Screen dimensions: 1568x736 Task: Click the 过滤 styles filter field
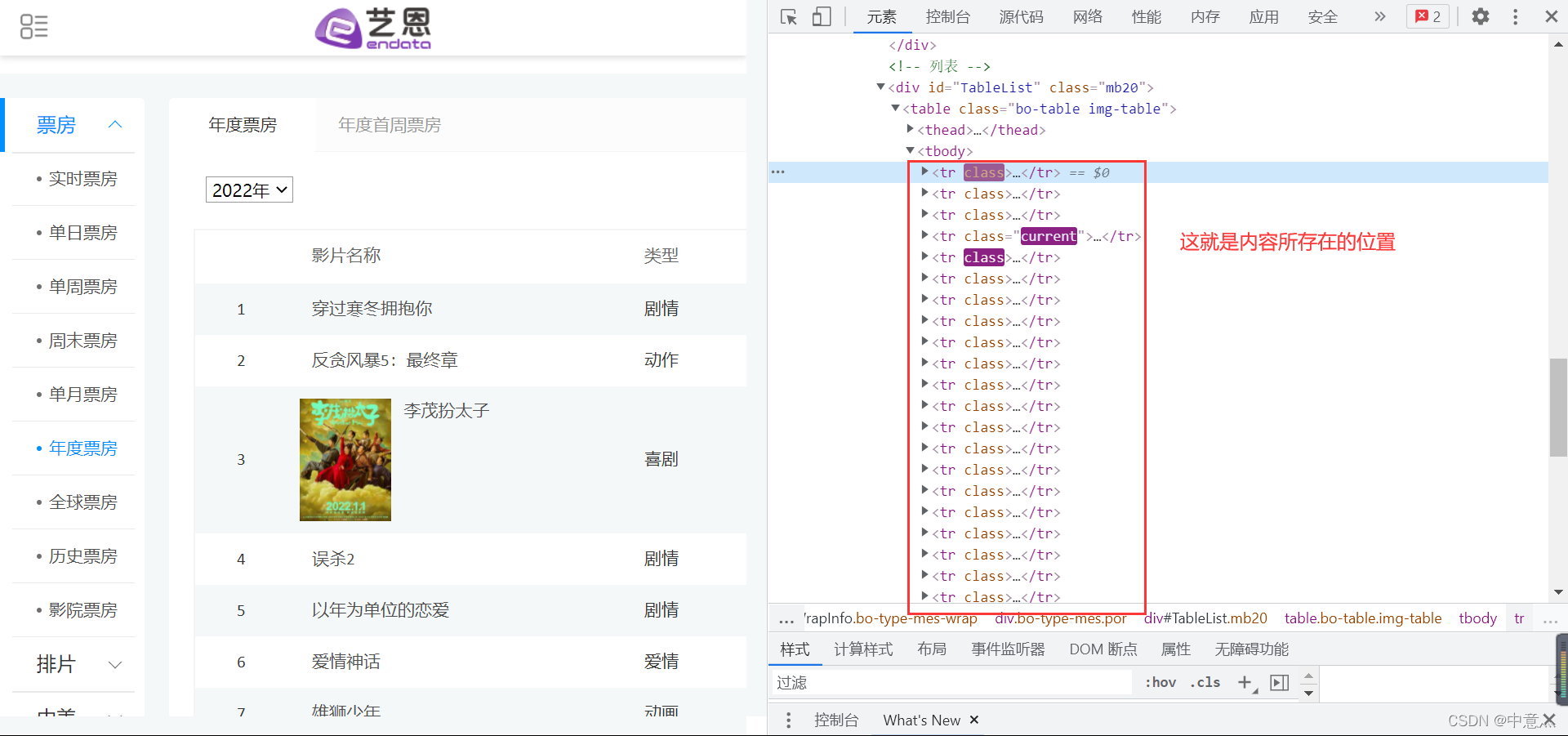point(951,683)
